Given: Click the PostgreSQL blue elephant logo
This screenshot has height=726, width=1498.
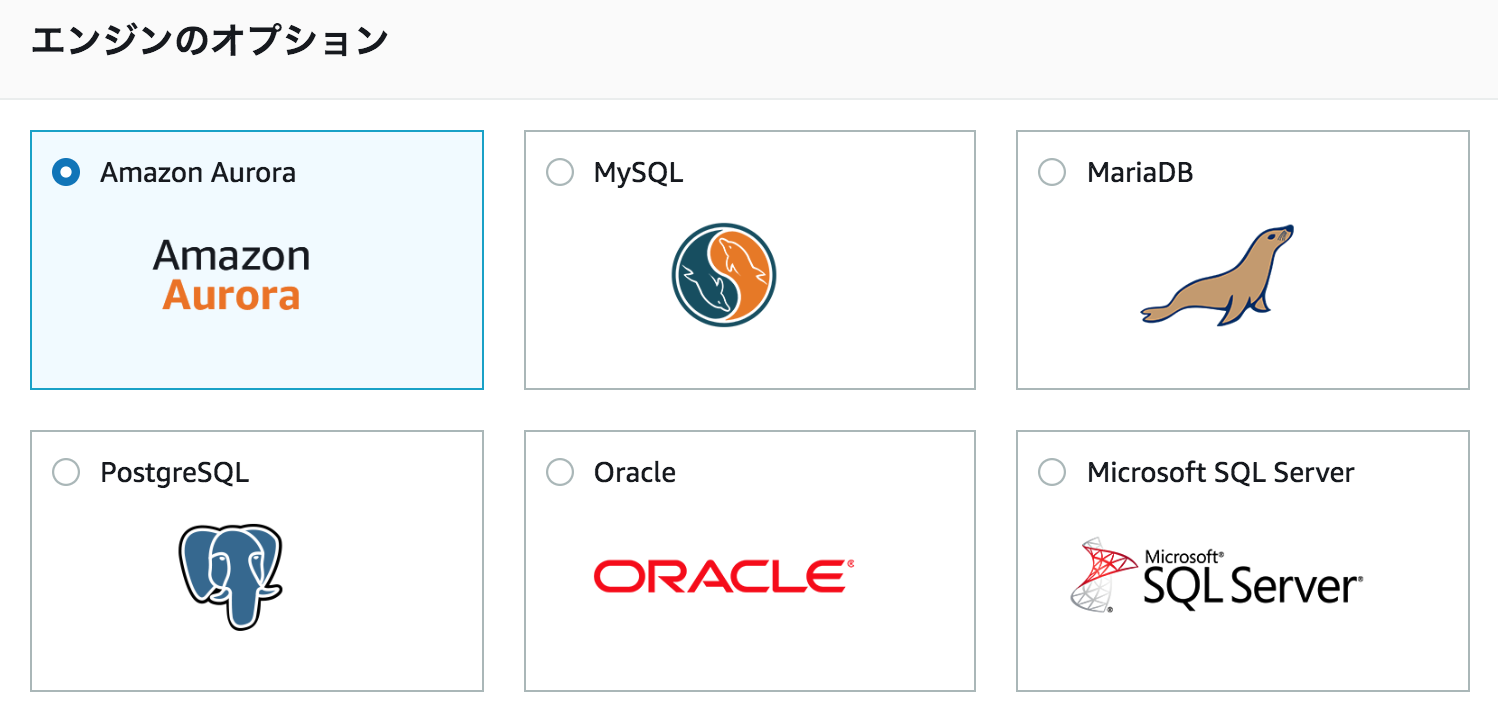Looking at the screenshot, I should tap(231, 575).
